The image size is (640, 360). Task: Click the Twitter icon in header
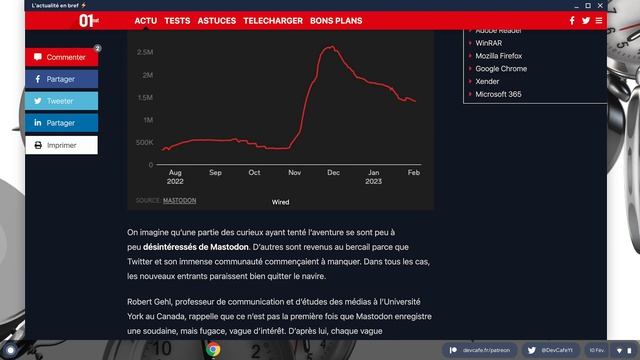point(586,20)
